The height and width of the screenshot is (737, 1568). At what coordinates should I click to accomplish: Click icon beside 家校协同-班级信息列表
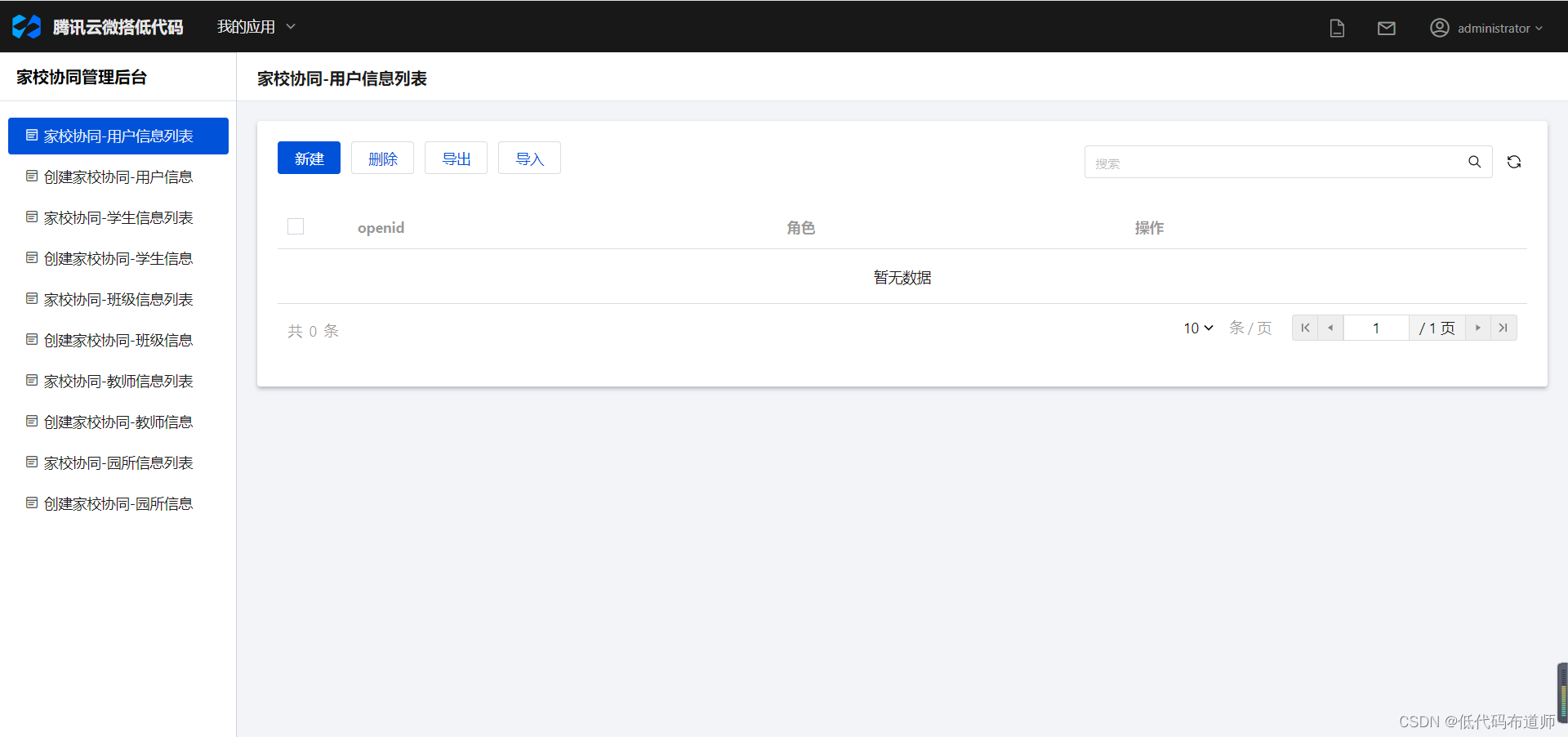coord(32,298)
